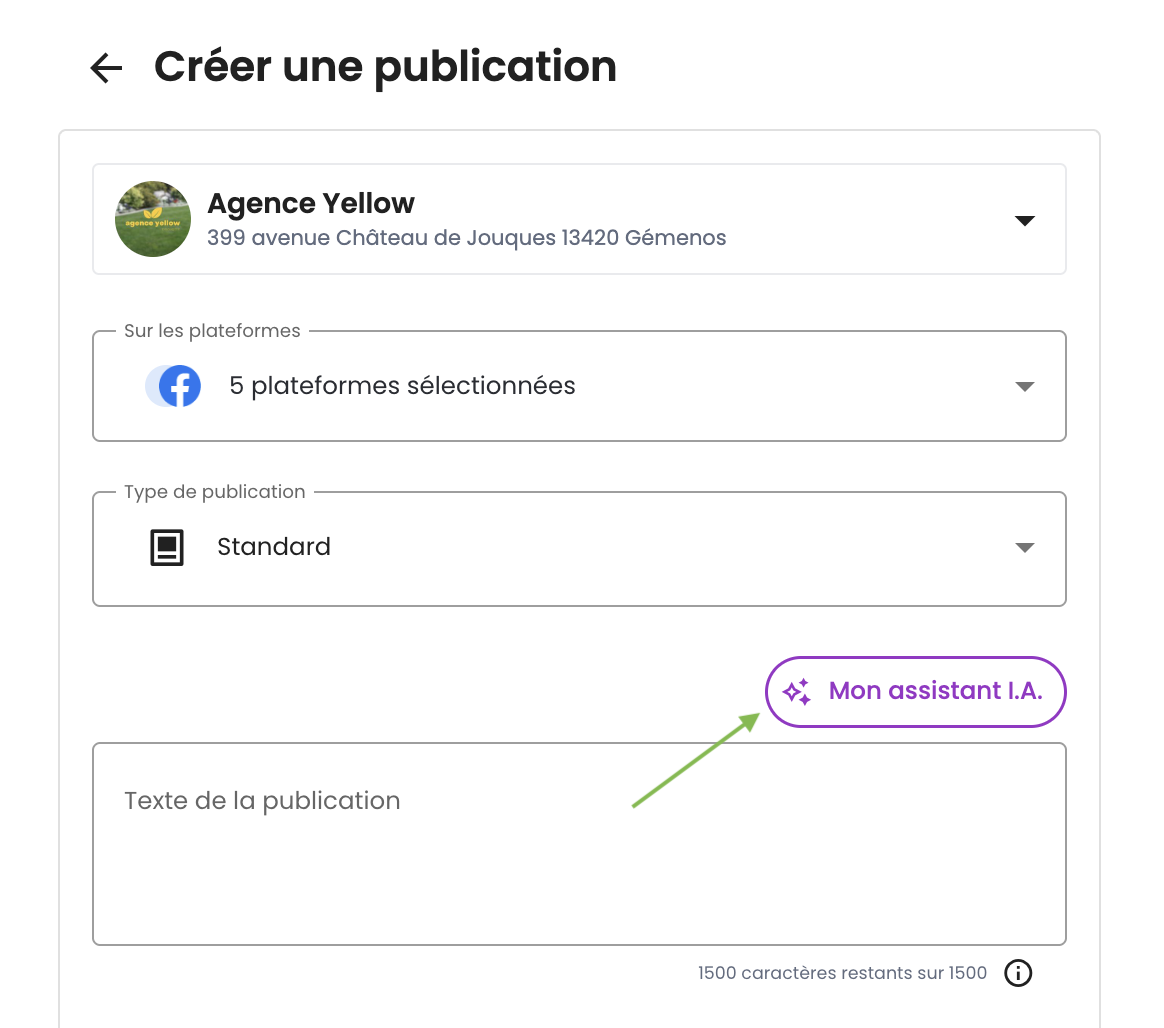Select the '5 plateformes sélectionnées' text
Screen dimensions: 1164x1028
click(x=402, y=386)
